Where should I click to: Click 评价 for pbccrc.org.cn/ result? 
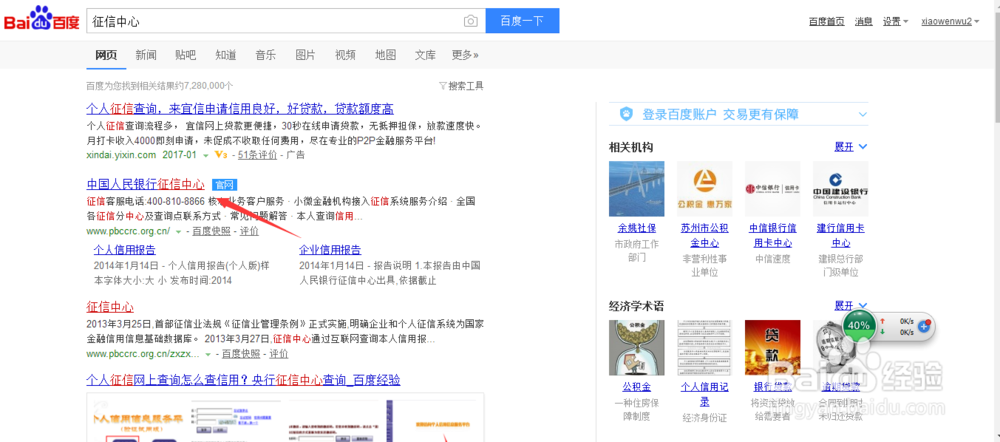click(249, 231)
